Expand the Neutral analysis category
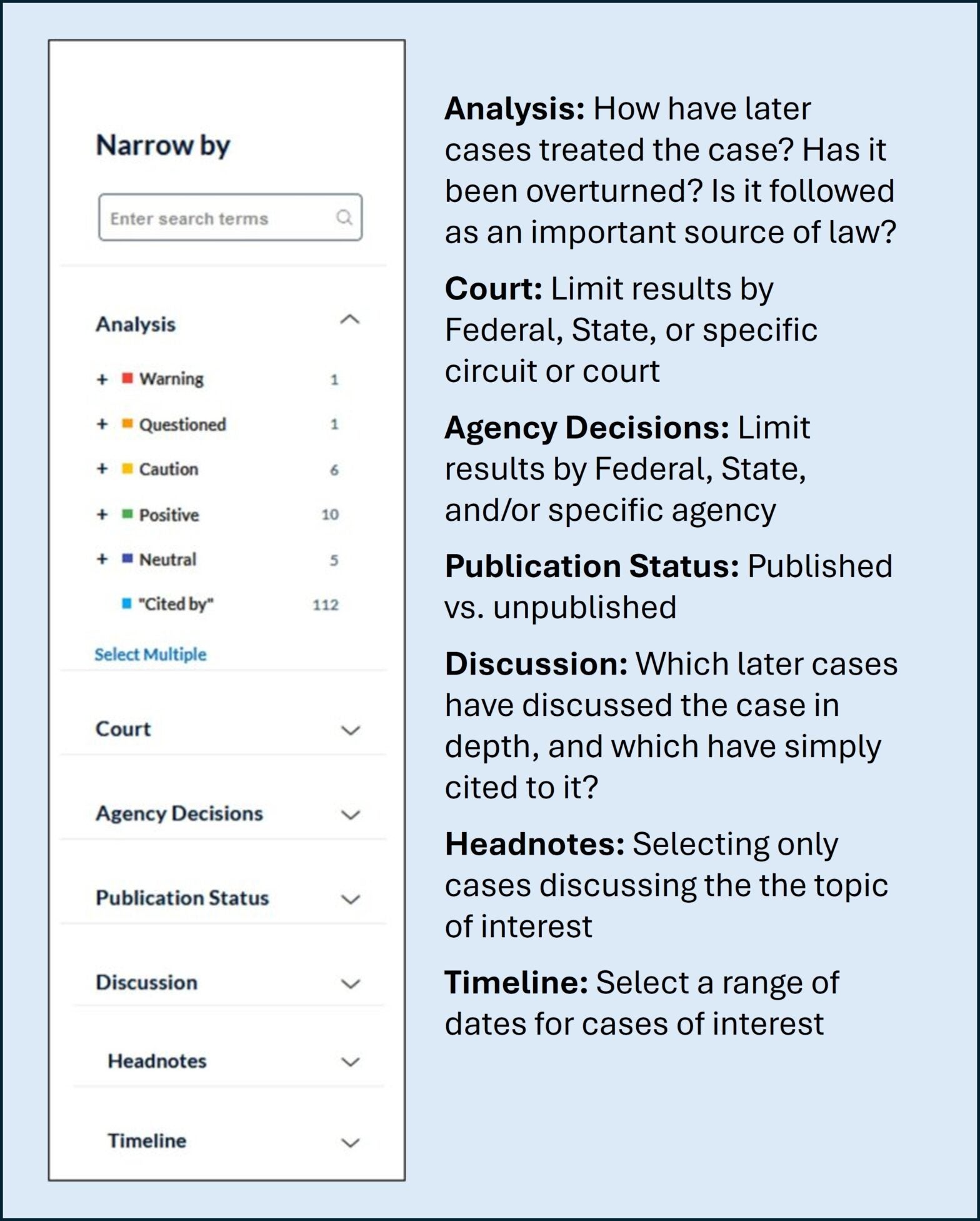980x1221 pixels. pos(102,559)
